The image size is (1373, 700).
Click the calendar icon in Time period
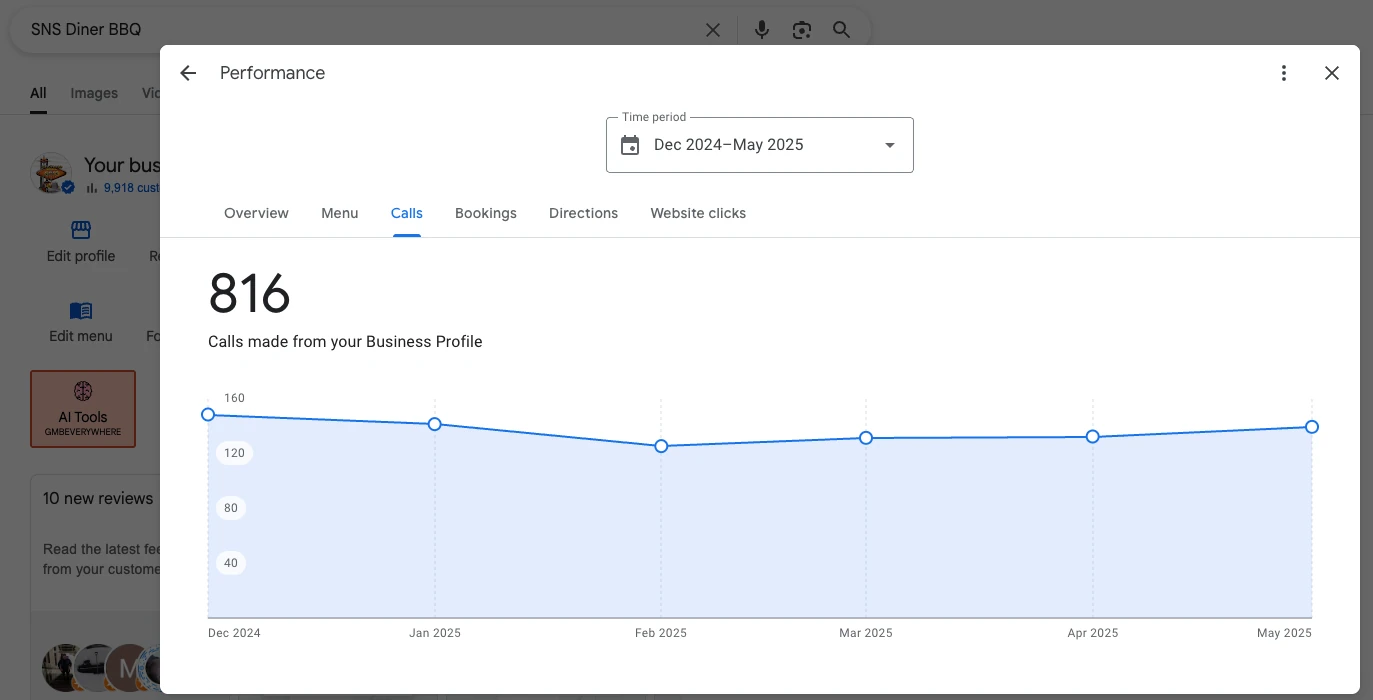(630, 145)
